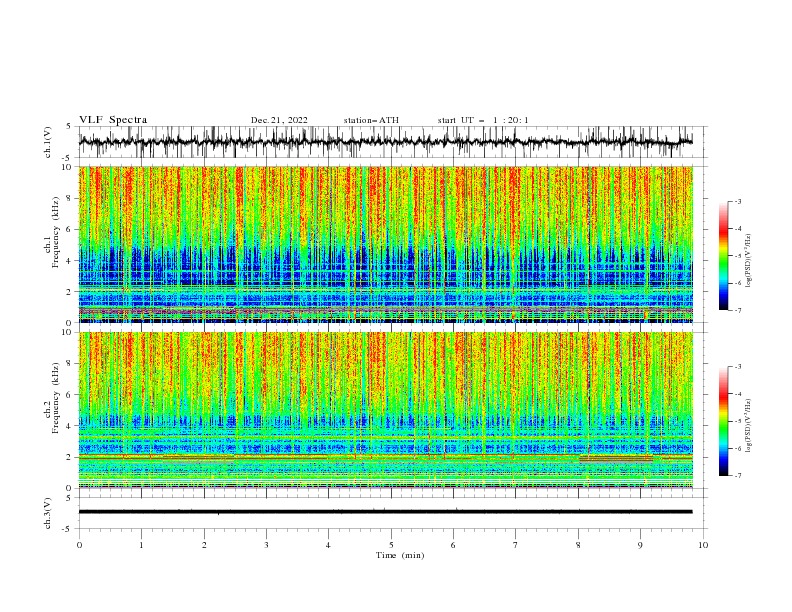Click the "-3" tick on ch.1 colorbar

pos(737,202)
